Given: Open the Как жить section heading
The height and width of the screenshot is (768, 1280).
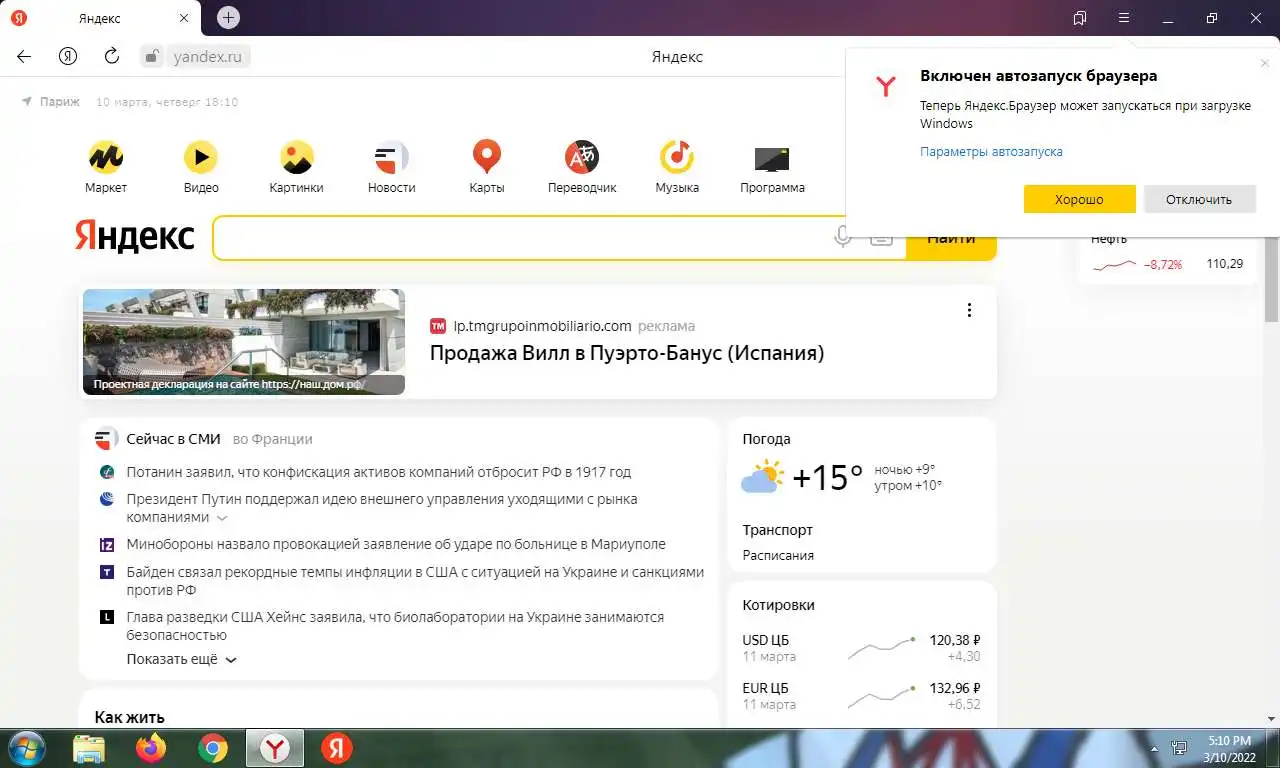Looking at the screenshot, I should [129, 717].
